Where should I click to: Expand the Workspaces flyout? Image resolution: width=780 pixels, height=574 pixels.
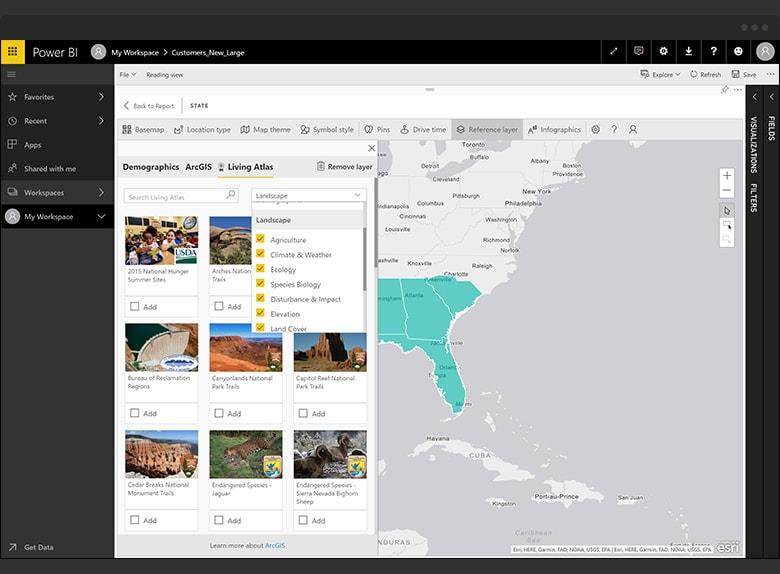[x=101, y=192]
